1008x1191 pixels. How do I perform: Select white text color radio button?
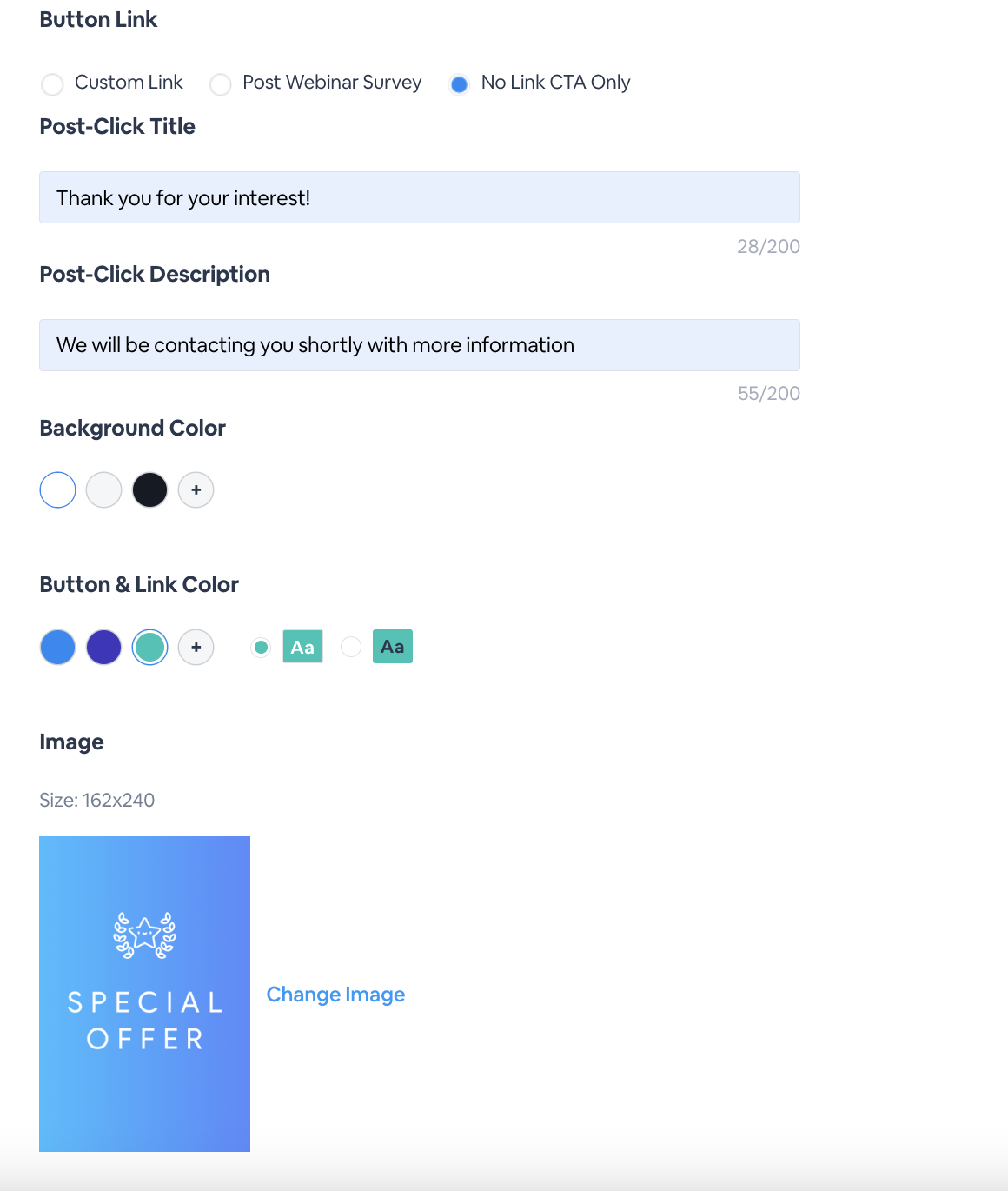tap(261, 648)
